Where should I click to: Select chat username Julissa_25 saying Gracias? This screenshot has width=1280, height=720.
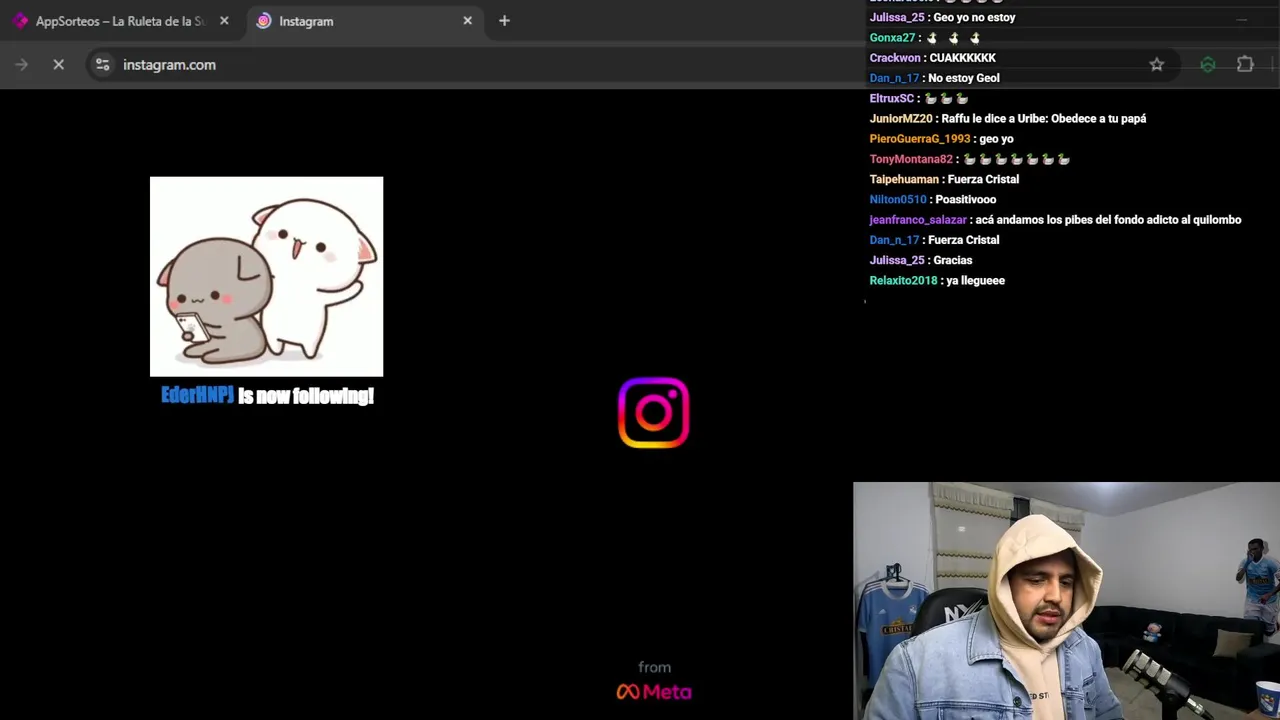897,260
